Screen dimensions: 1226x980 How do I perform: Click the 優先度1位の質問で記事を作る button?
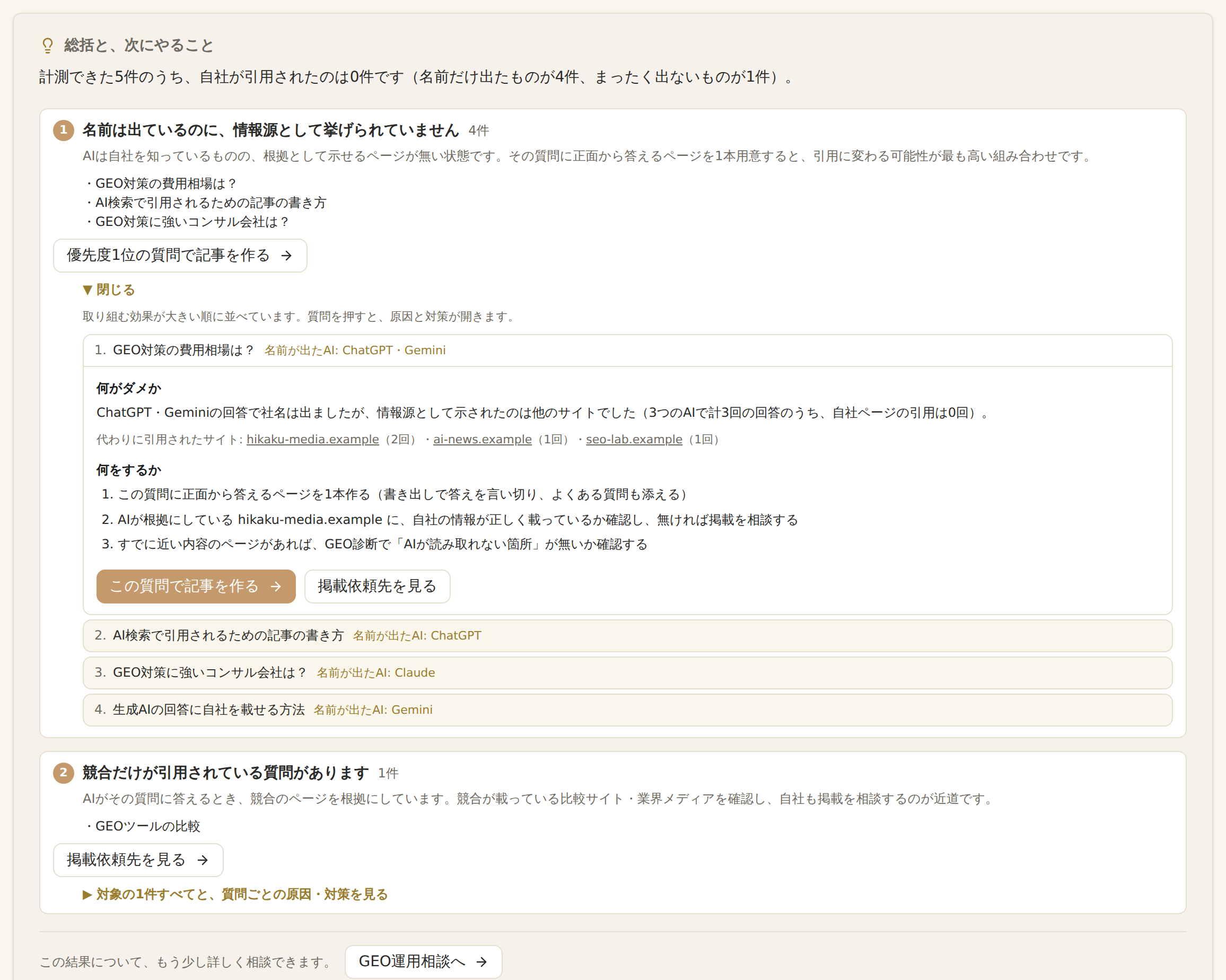180,256
